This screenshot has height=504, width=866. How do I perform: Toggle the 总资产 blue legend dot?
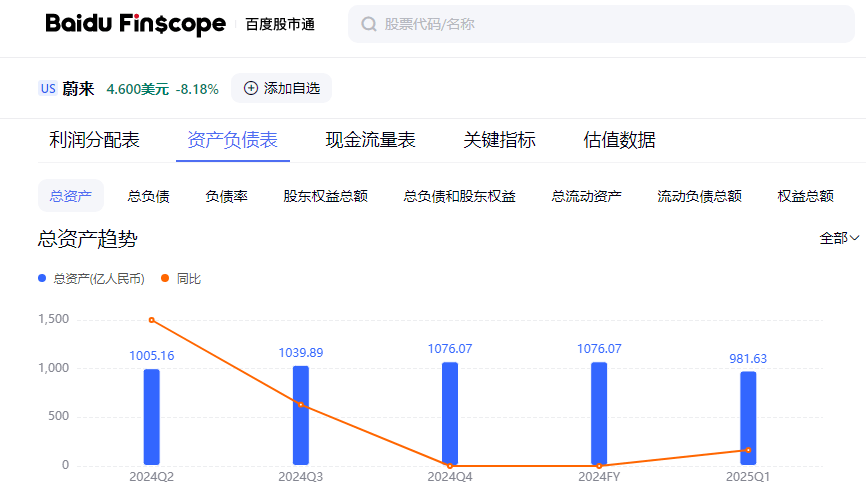click(x=42, y=279)
